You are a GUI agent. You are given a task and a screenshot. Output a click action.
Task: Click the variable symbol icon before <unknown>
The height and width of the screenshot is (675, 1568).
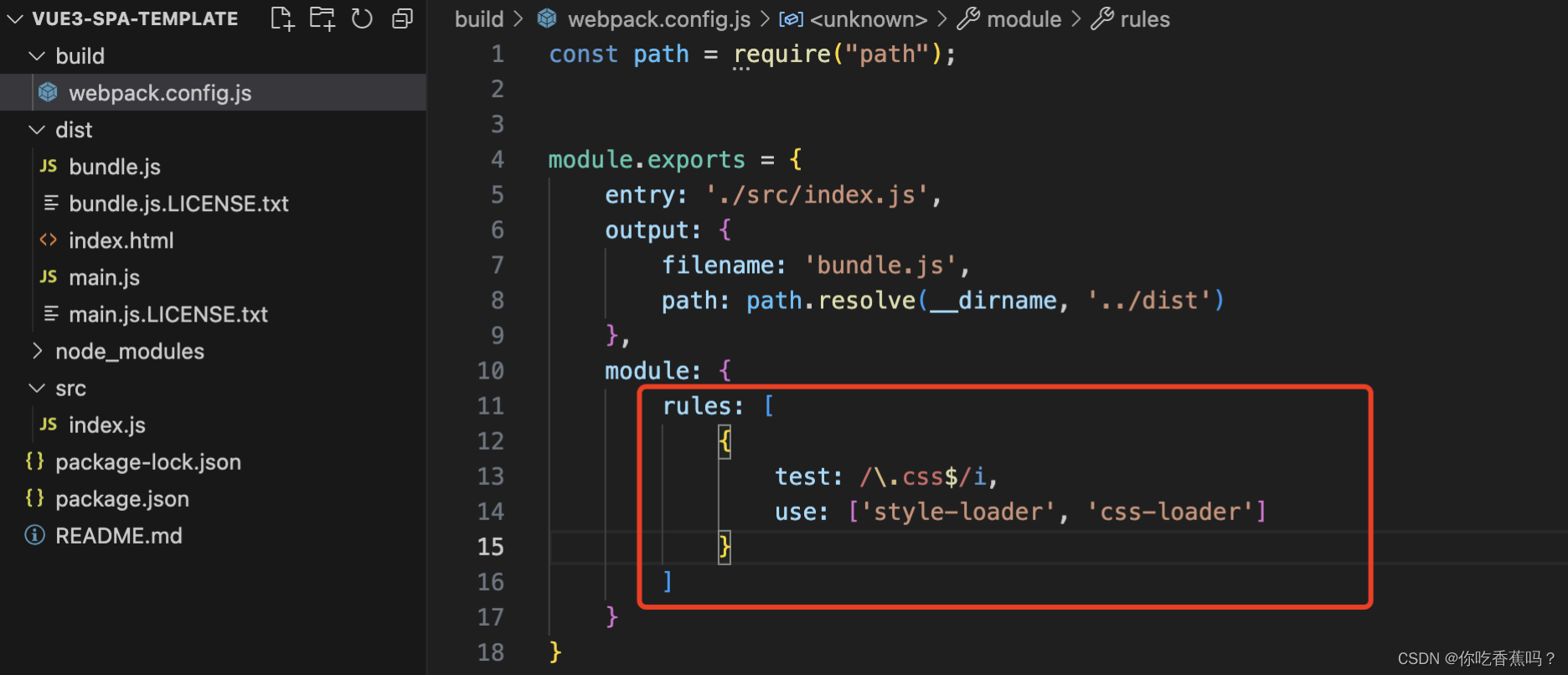(792, 18)
